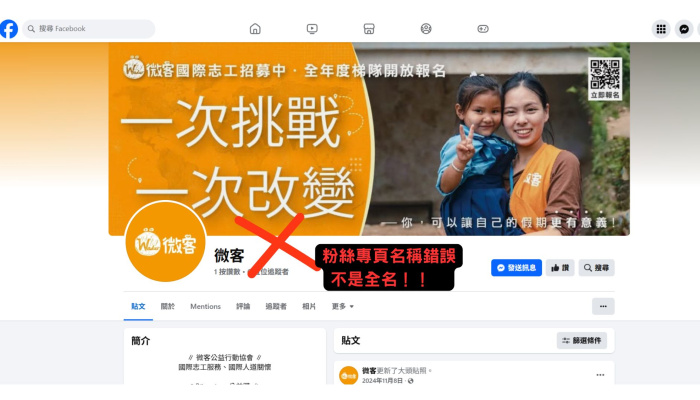Open the Facebook logo home link
Image resolution: width=700 pixels, height=400 pixels.
click(9, 29)
